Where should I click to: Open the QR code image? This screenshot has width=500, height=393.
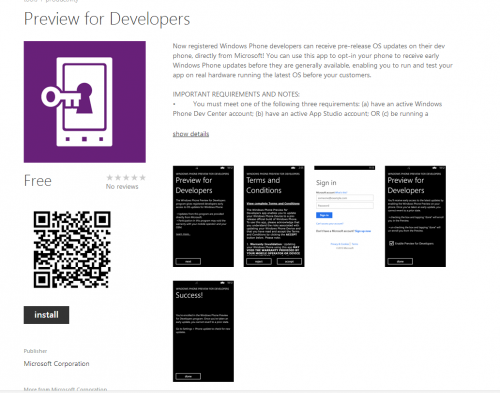tap(72, 250)
